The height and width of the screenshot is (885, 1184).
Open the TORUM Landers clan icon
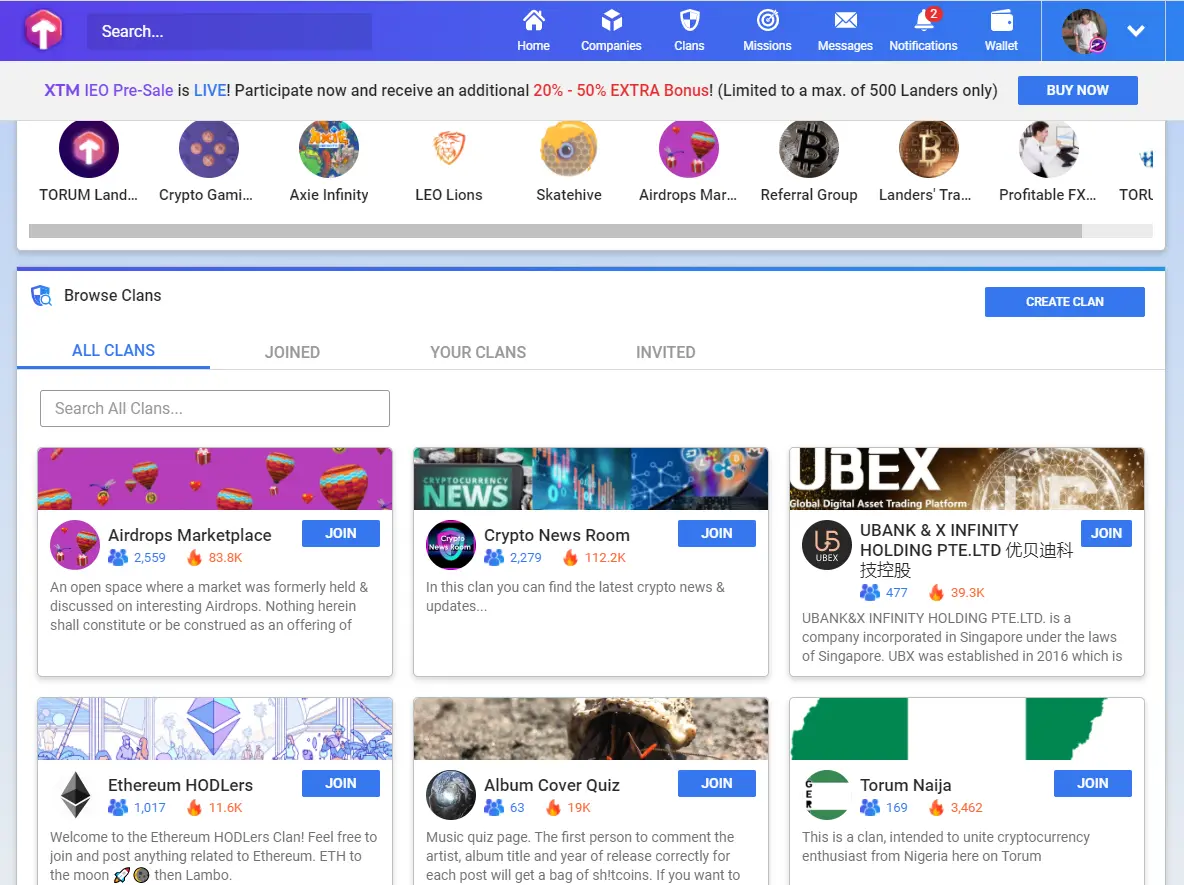88,149
